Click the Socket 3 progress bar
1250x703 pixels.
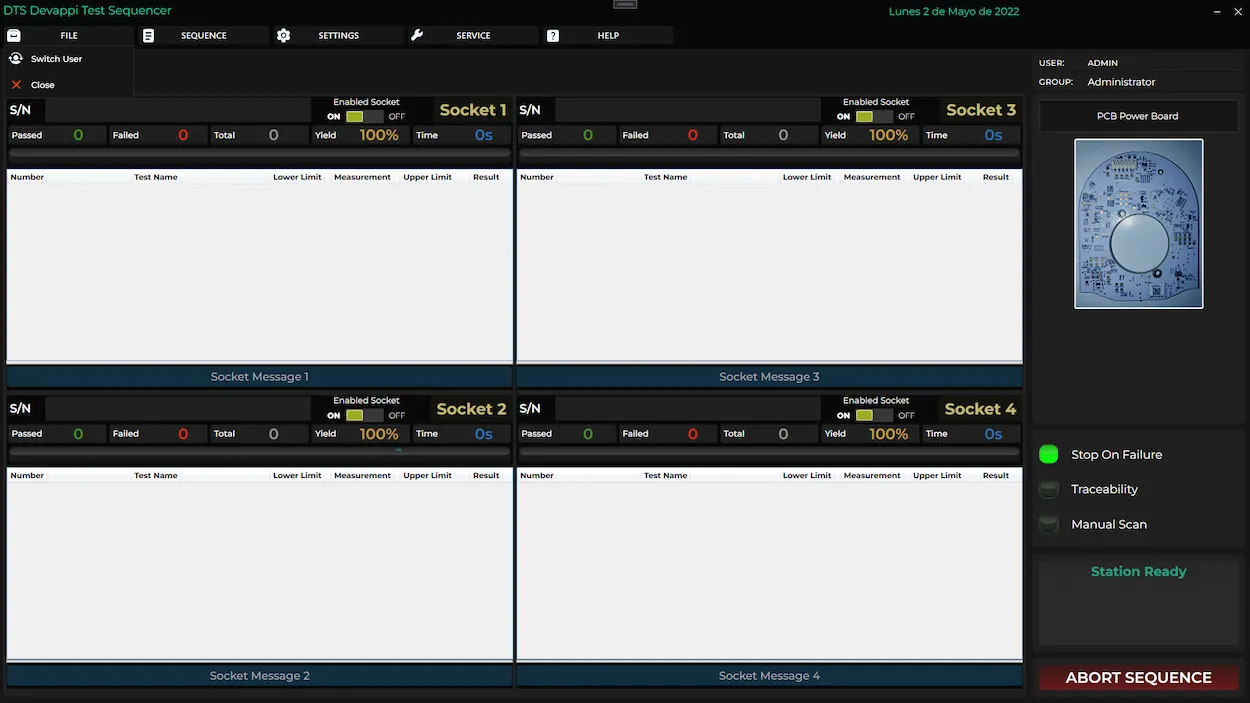pyautogui.click(x=770, y=154)
